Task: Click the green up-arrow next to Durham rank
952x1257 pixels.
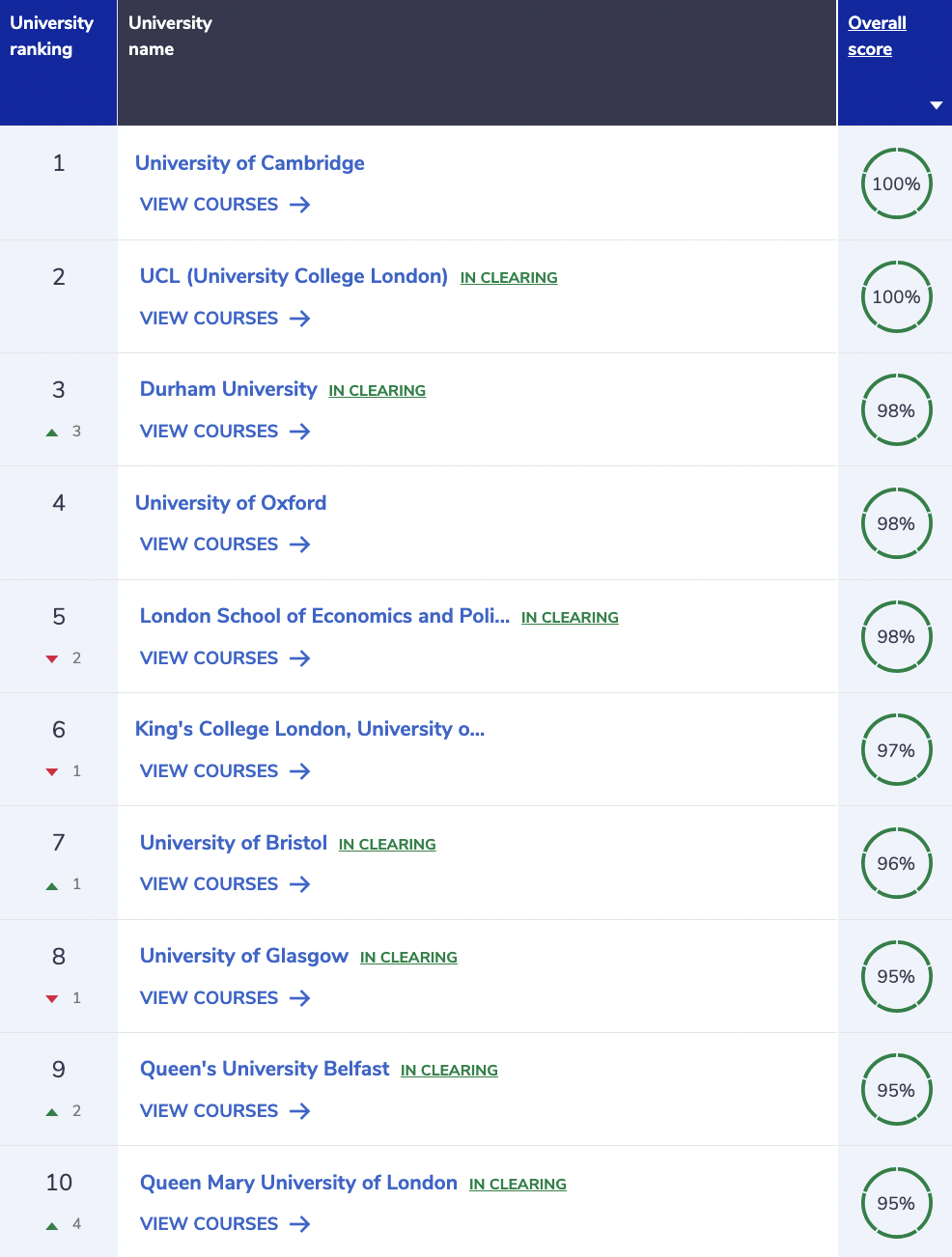Action: pyautogui.click(x=52, y=433)
